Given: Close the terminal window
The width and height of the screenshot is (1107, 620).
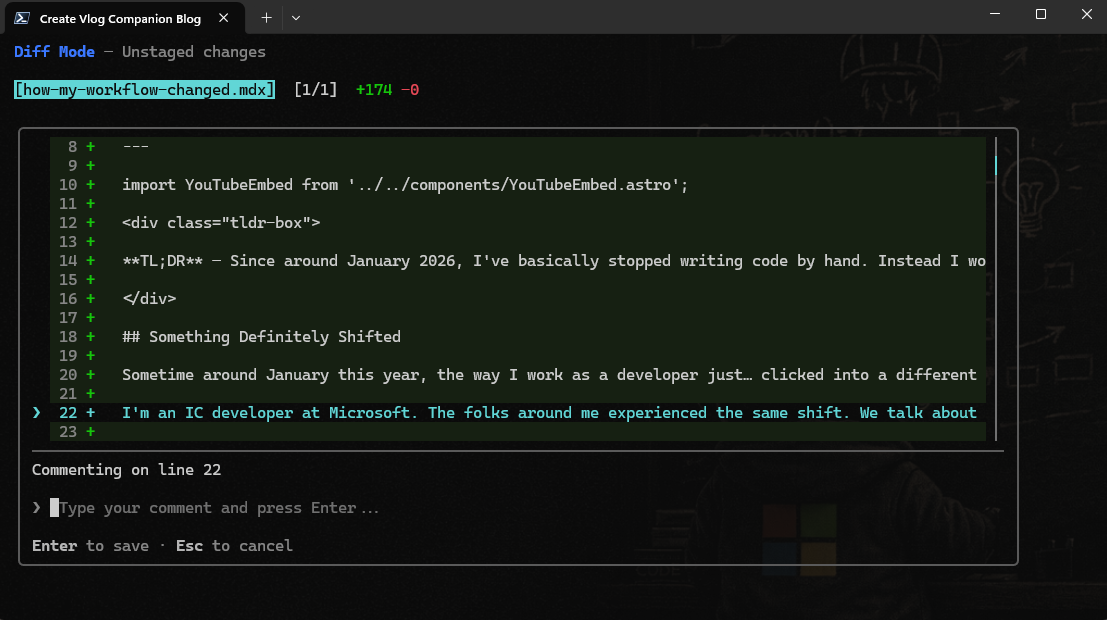Looking at the screenshot, I should pyautogui.click(x=1087, y=14).
